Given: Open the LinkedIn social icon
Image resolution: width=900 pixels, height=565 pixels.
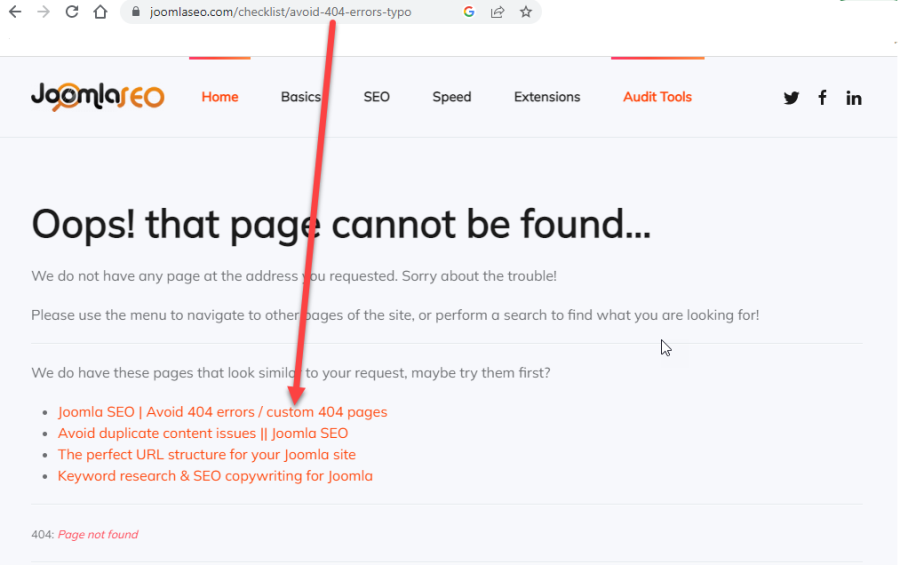Looking at the screenshot, I should coord(854,98).
